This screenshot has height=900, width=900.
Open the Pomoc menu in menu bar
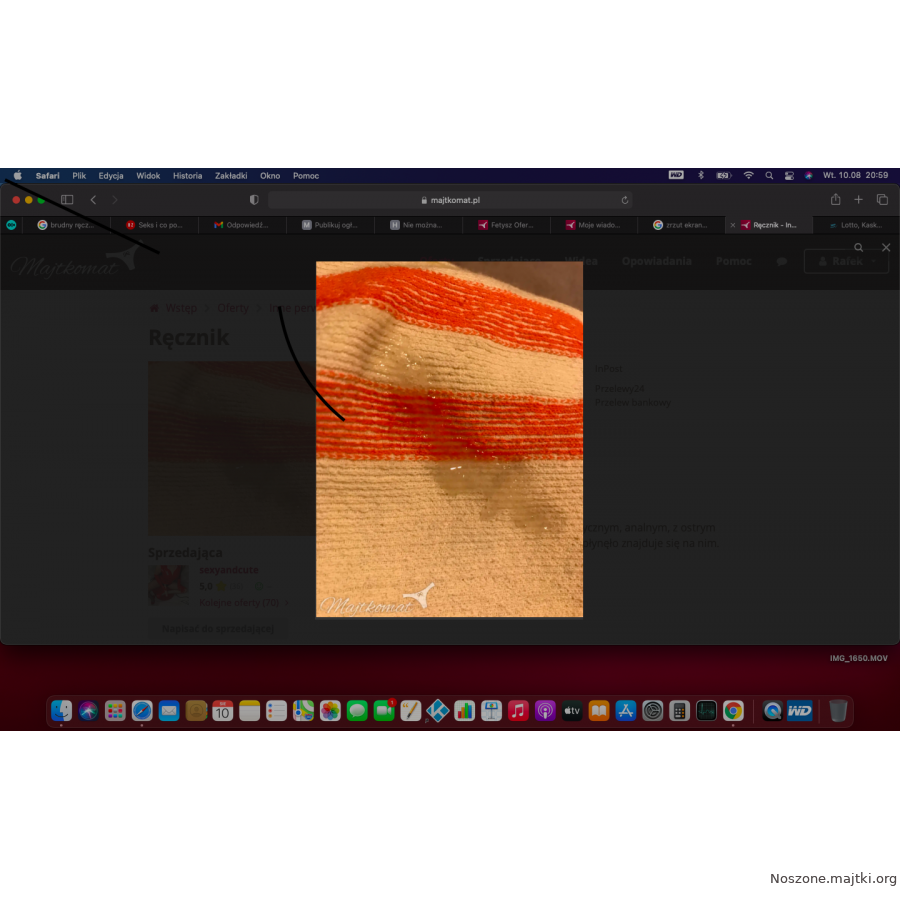click(x=306, y=176)
